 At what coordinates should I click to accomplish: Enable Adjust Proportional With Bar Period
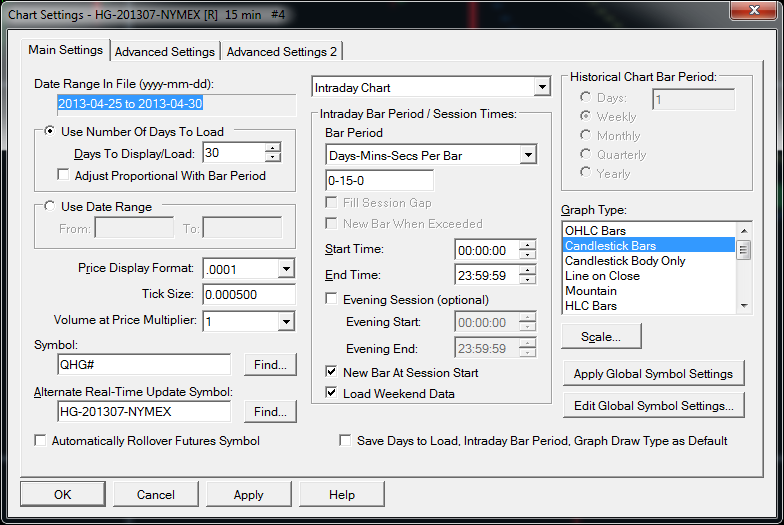pos(64,175)
